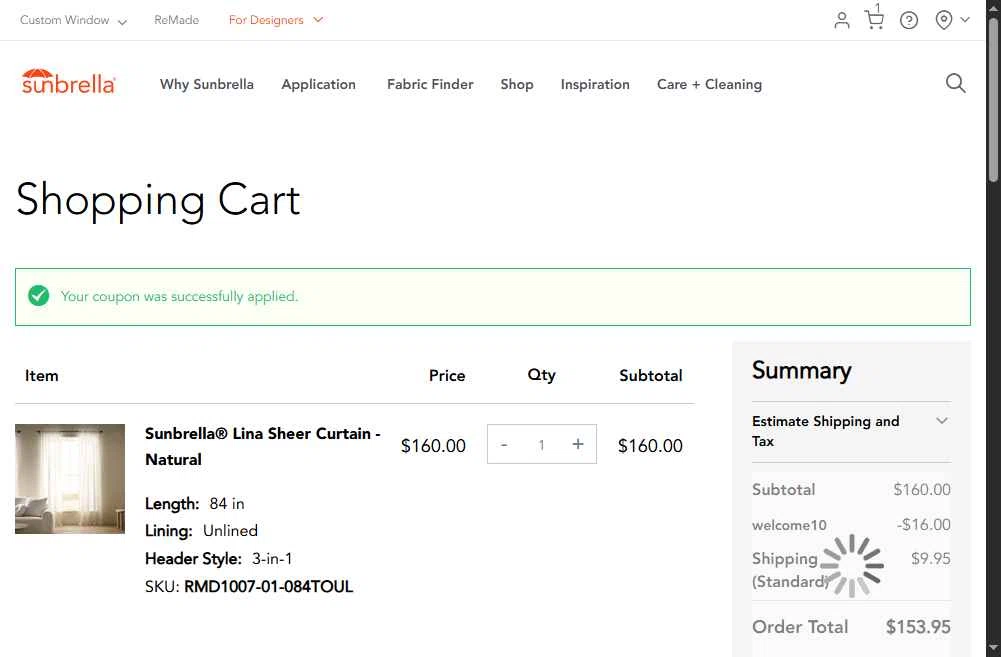The image size is (1001, 657).
Task: Open the Care + Cleaning menu
Action: pos(709,84)
